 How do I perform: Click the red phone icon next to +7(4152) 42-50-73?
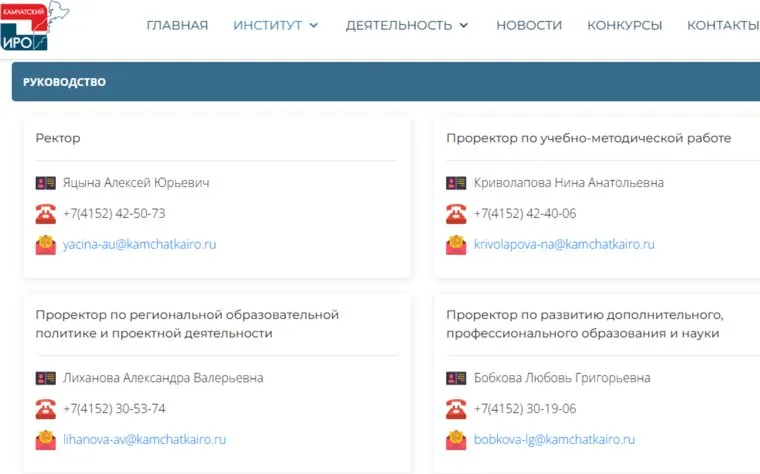click(x=45, y=213)
